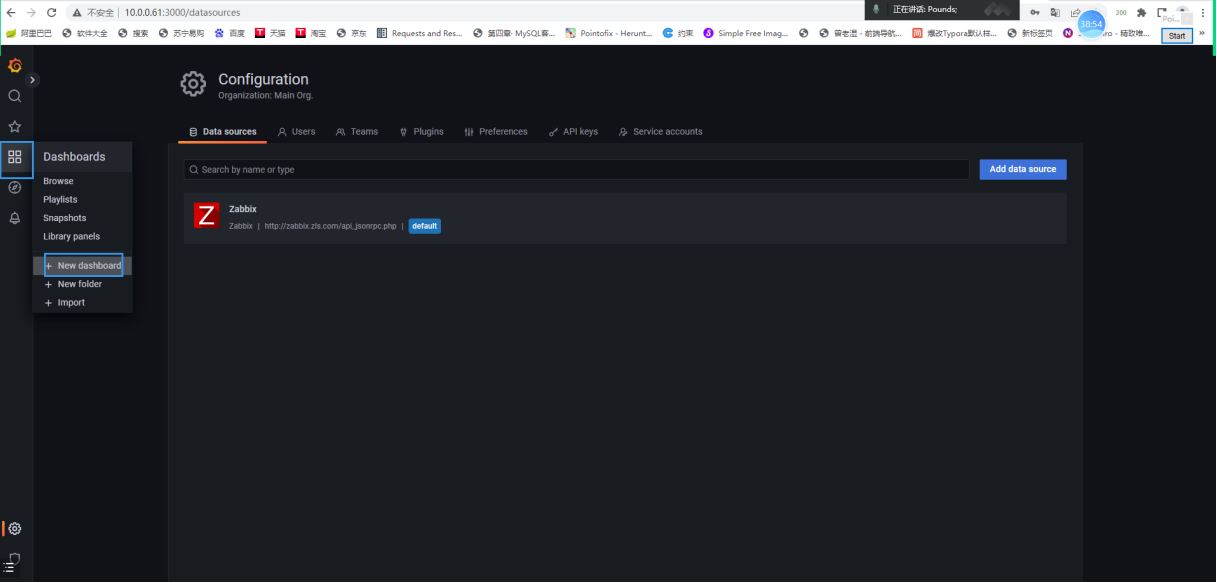Open the Extensions puzzle-piece icon
The height and width of the screenshot is (583, 1217).
[x=1141, y=12]
